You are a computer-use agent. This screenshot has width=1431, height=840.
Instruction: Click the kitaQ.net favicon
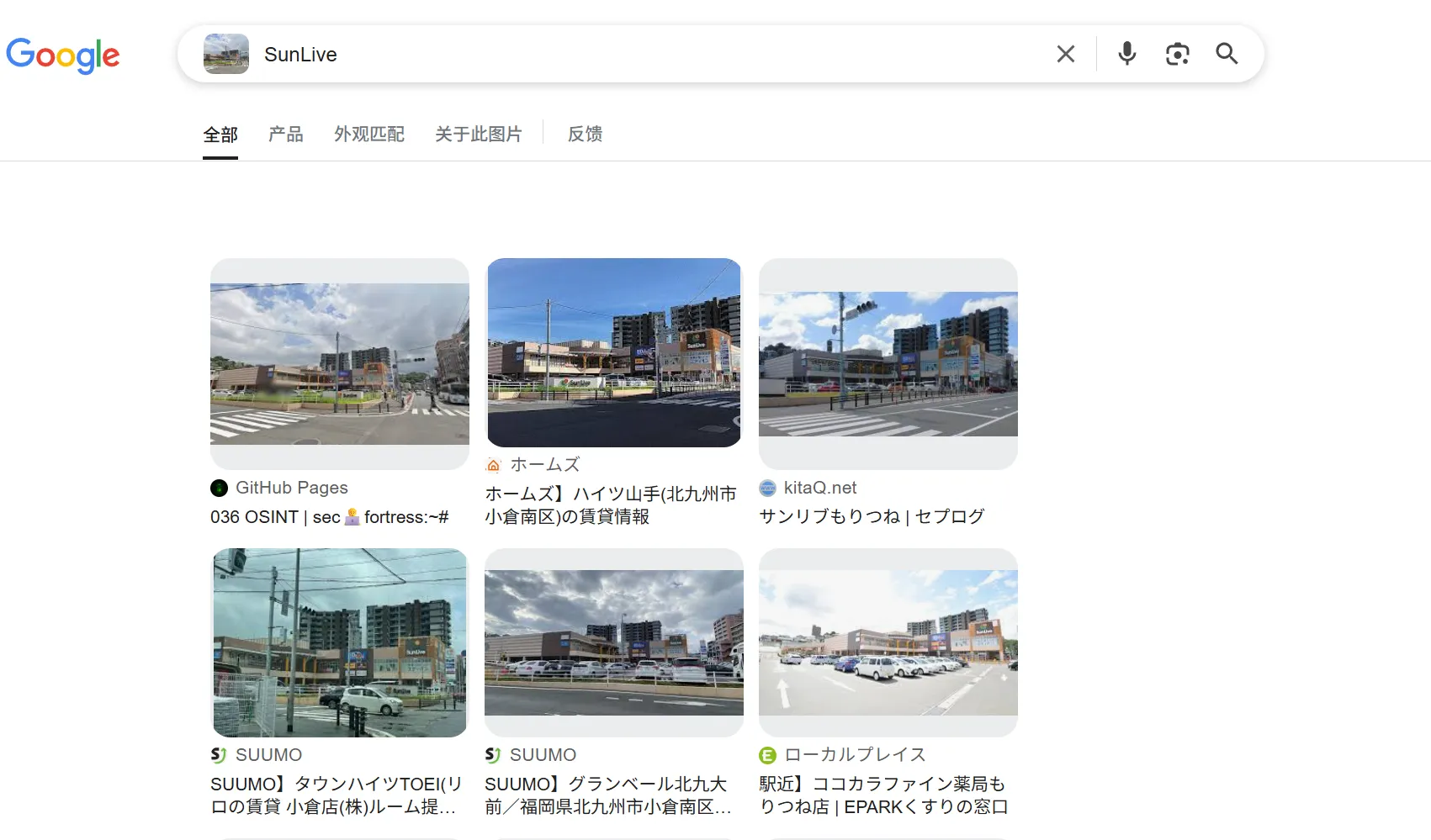[x=766, y=487]
